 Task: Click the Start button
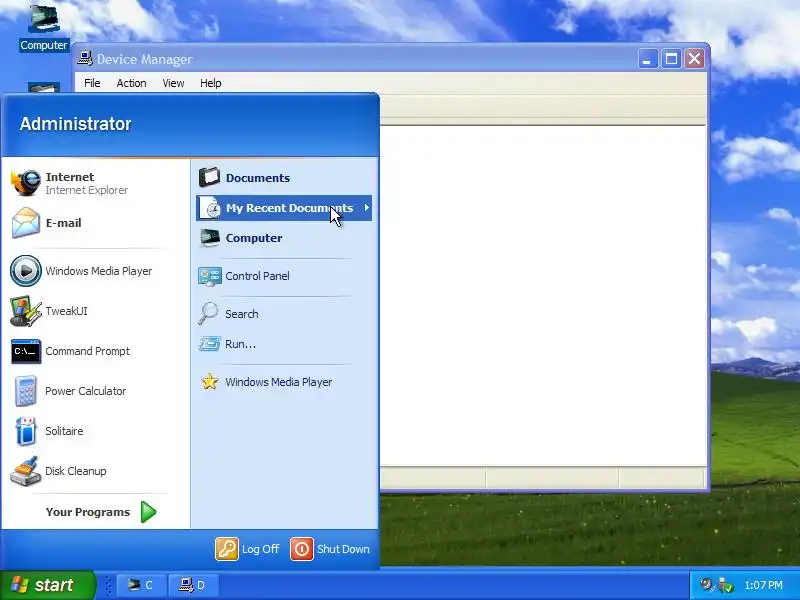coord(47,585)
